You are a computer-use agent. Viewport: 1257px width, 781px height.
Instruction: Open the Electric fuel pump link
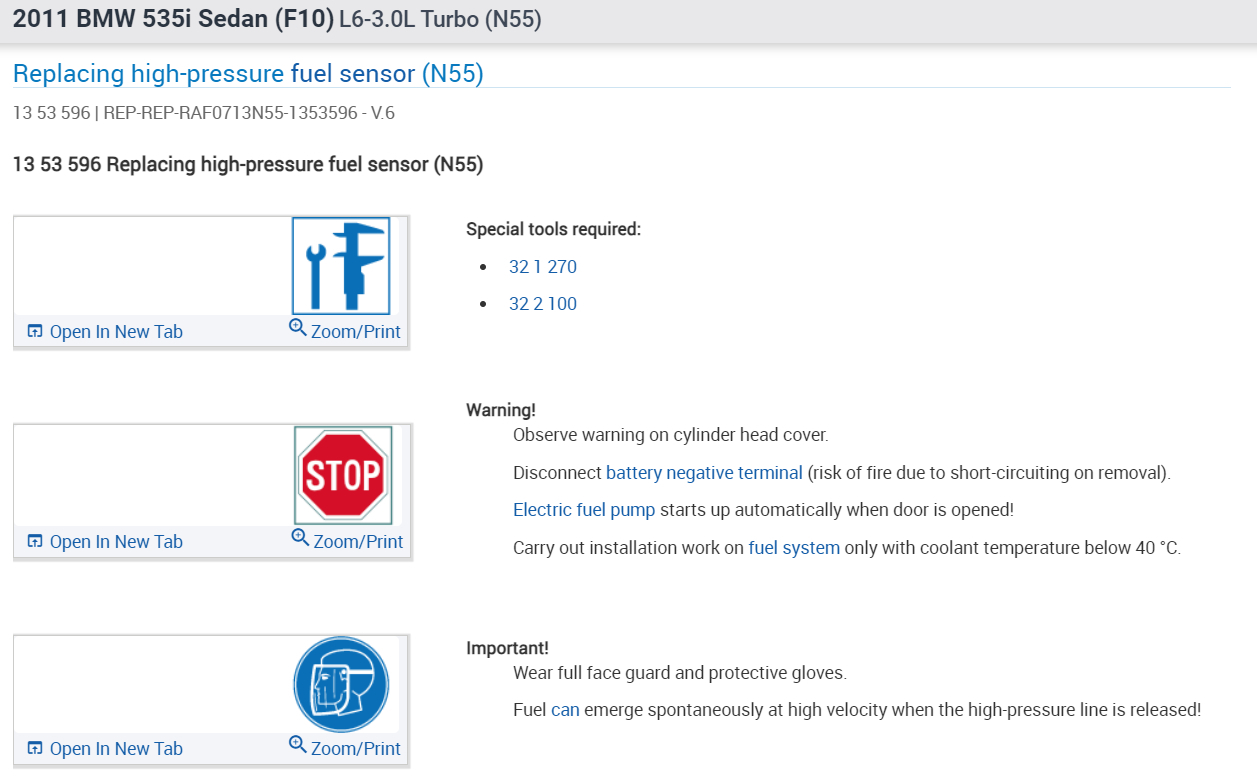click(584, 510)
